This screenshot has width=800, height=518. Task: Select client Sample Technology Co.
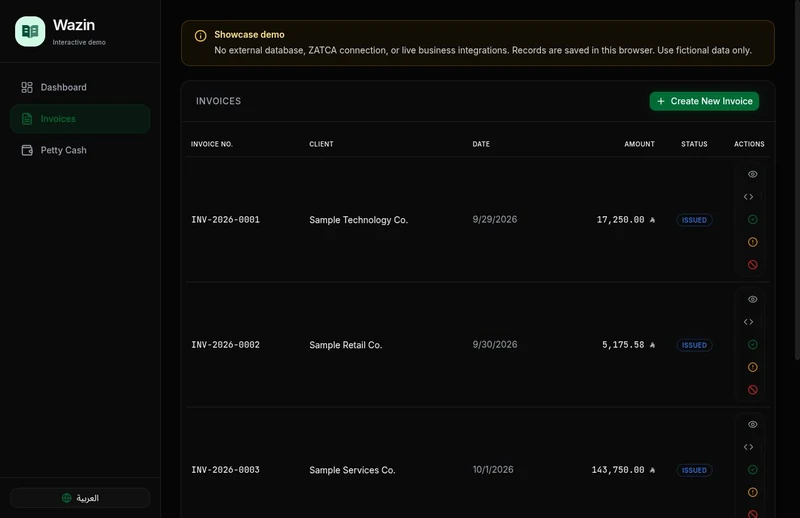tap(359, 220)
